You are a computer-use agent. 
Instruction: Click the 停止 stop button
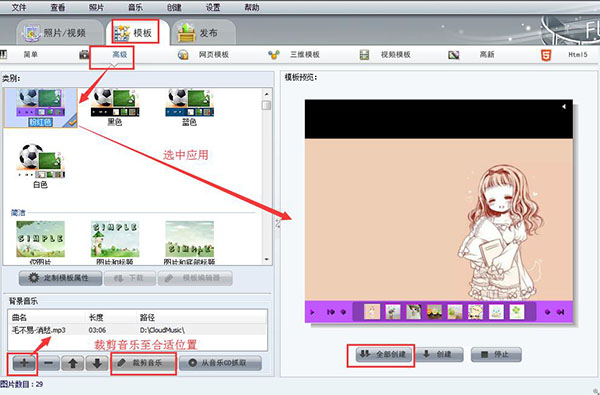[496, 354]
